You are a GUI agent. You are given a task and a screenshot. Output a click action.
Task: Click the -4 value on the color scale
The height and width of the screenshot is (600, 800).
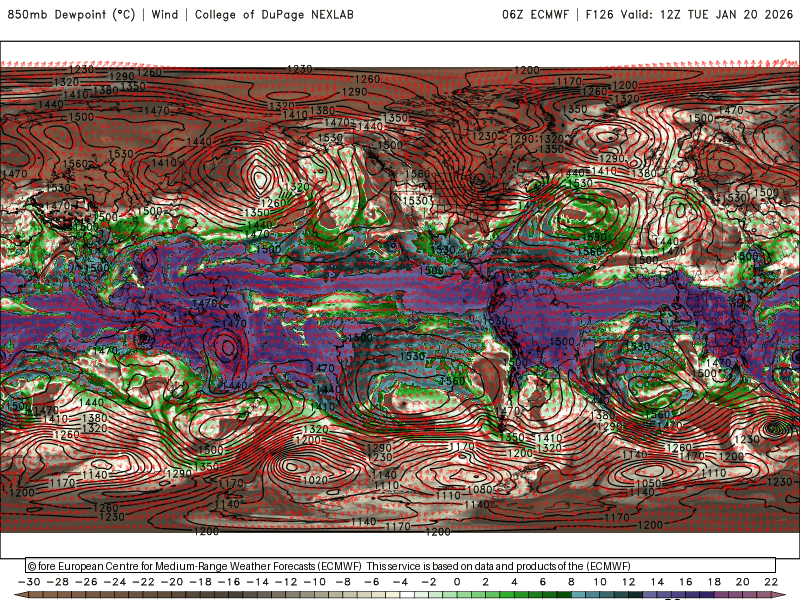pyautogui.click(x=400, y=582)
